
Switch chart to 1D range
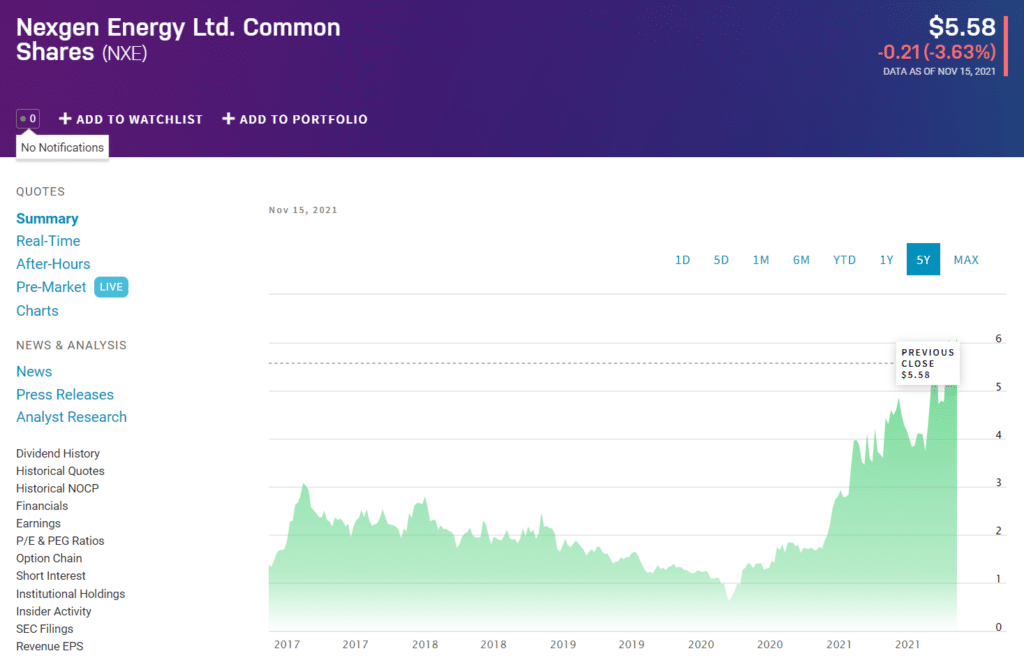point(682,260)
